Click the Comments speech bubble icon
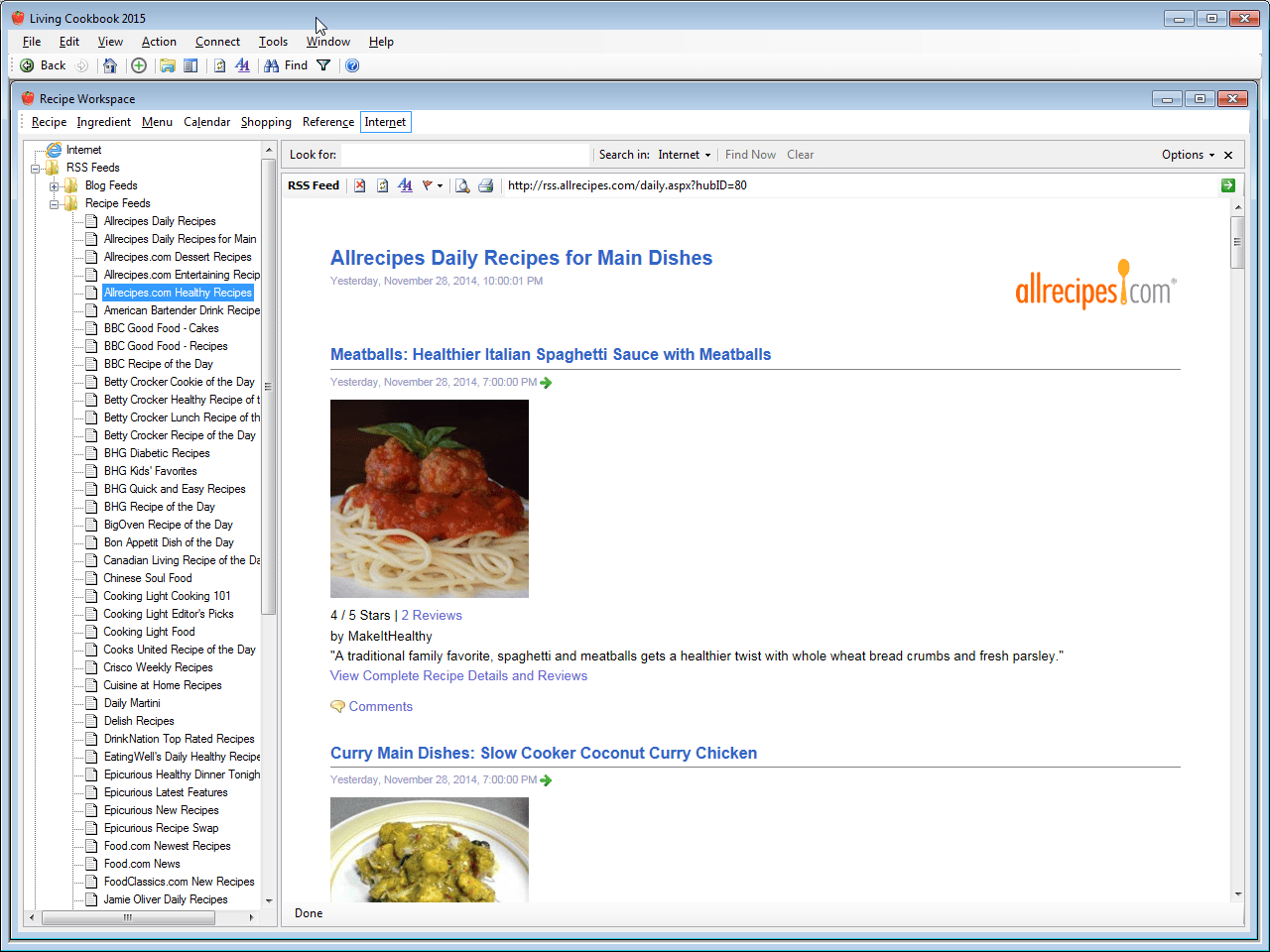The width and height of the screenshot is (1270, 952). click(337, 707)
